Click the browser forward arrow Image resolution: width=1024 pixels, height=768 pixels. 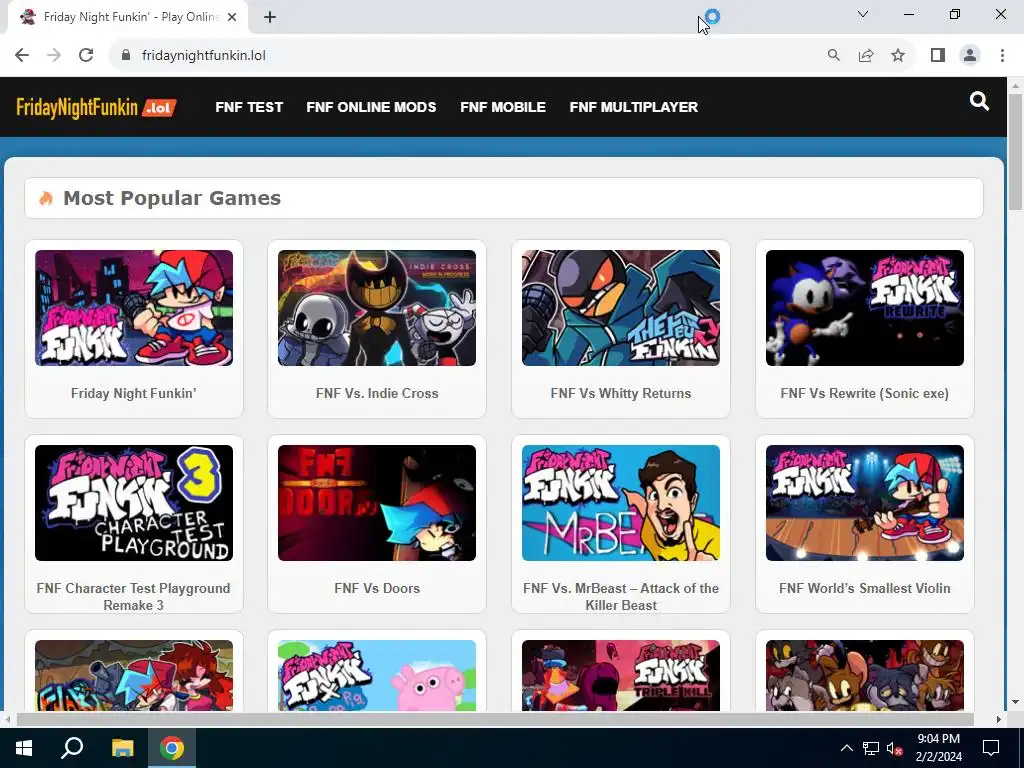coord(54,56)
